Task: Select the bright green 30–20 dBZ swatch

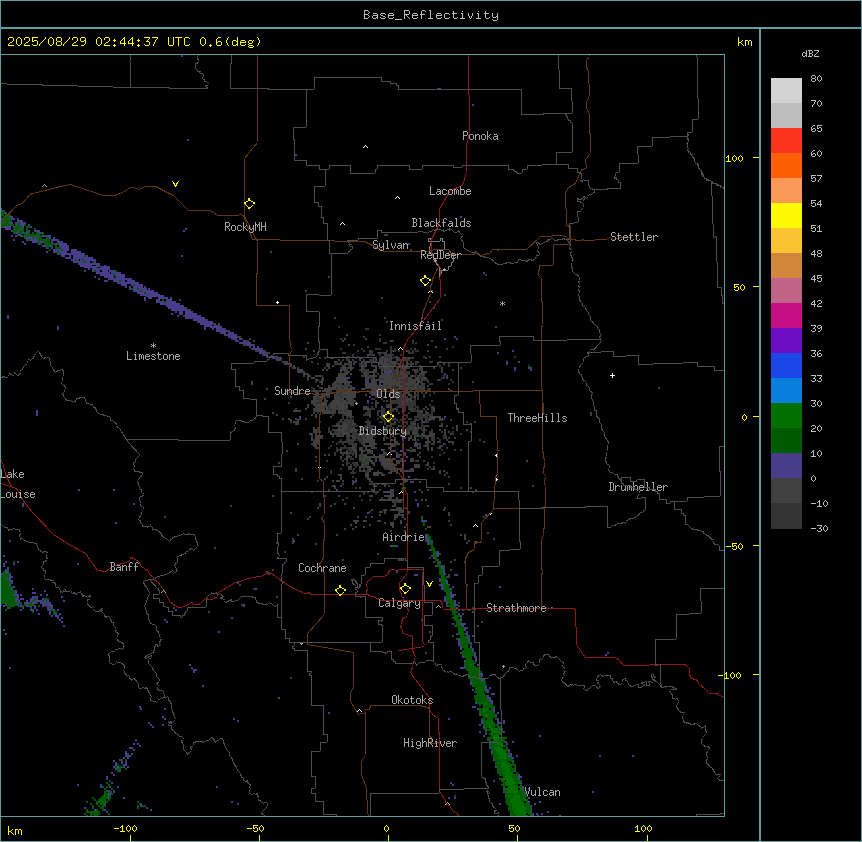Action: (x=786, y=416)
